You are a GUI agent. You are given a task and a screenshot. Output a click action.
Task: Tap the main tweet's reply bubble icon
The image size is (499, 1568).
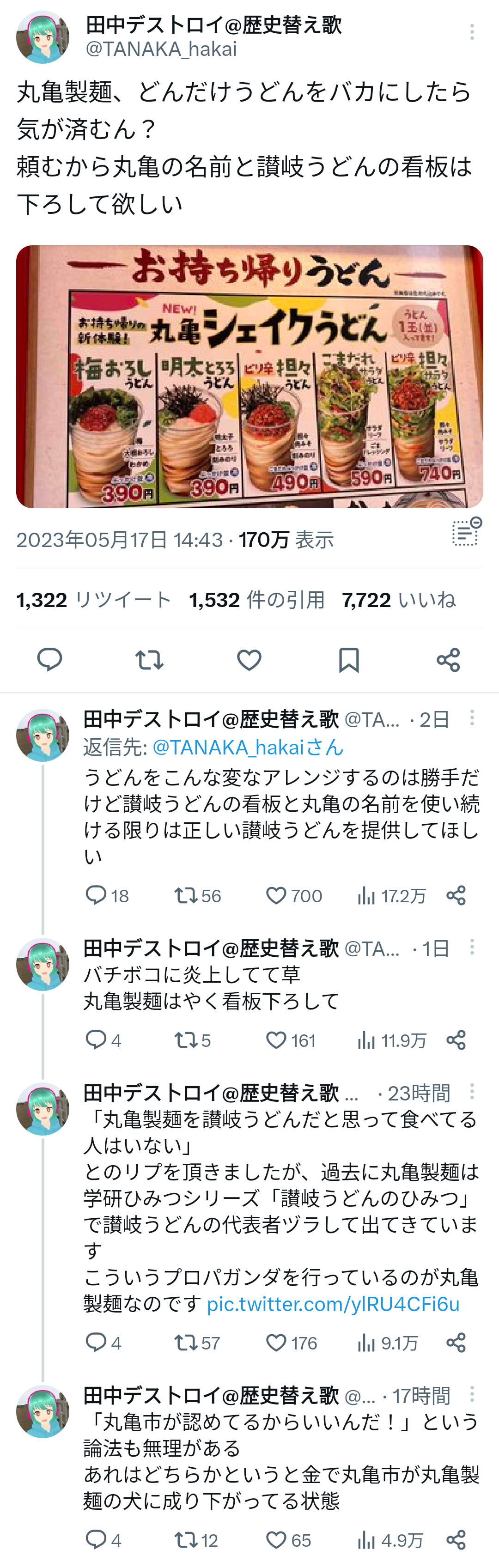tap(50, 660)
